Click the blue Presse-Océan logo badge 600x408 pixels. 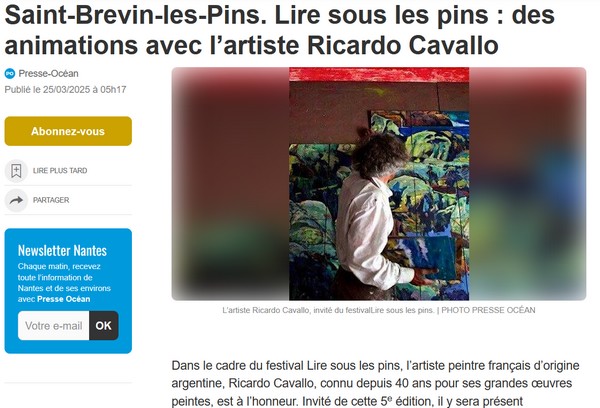pyautogui.click(x=10, y=73)
